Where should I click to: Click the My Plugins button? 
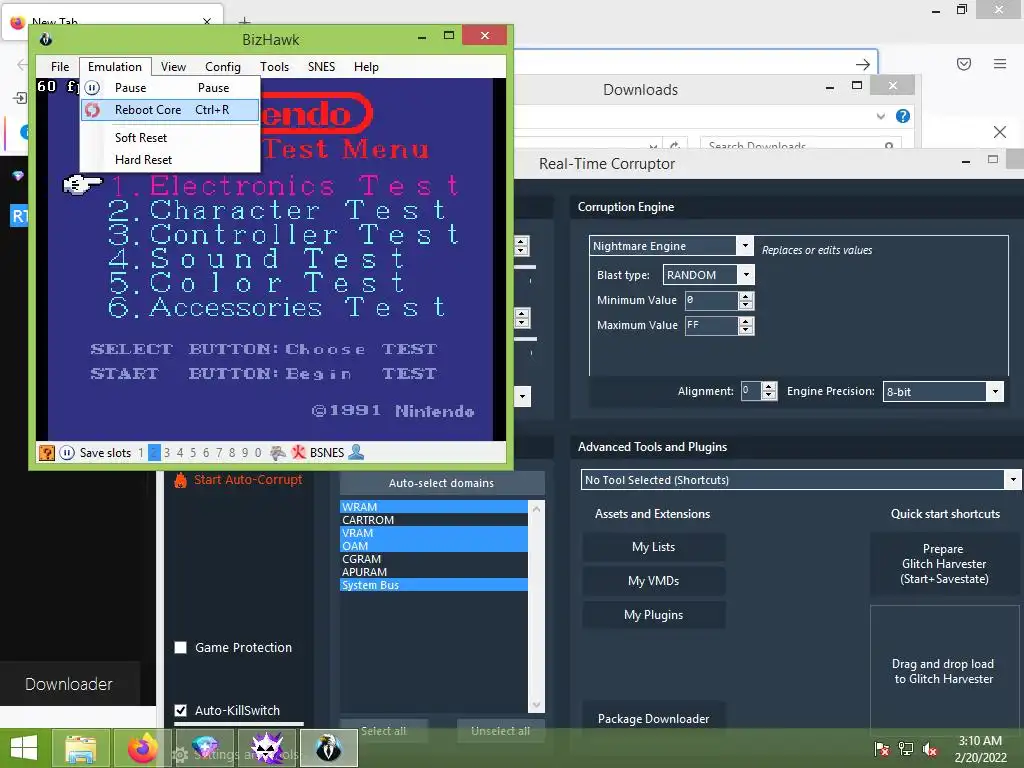[654, 615]
